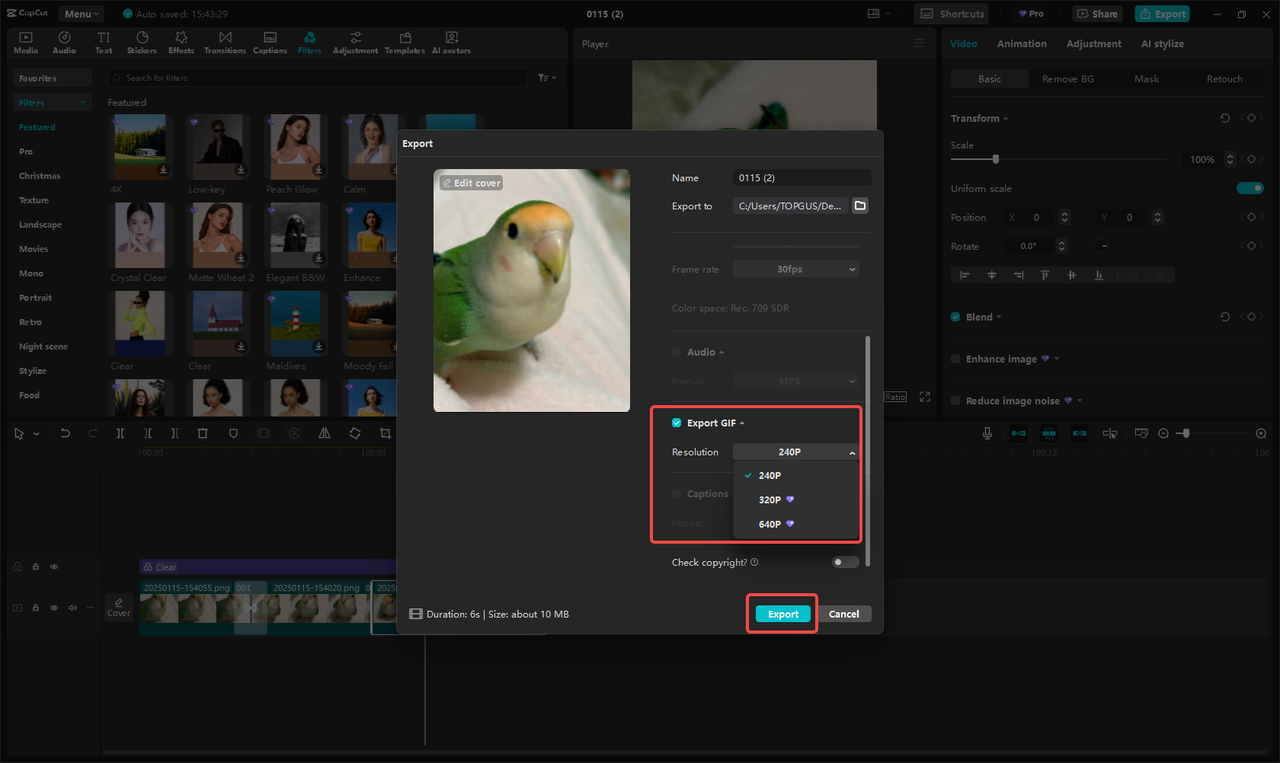Uncheck the Export GIF checkbox
The width and height of the screenshot is (1280, 763).
tap(676, 422)
